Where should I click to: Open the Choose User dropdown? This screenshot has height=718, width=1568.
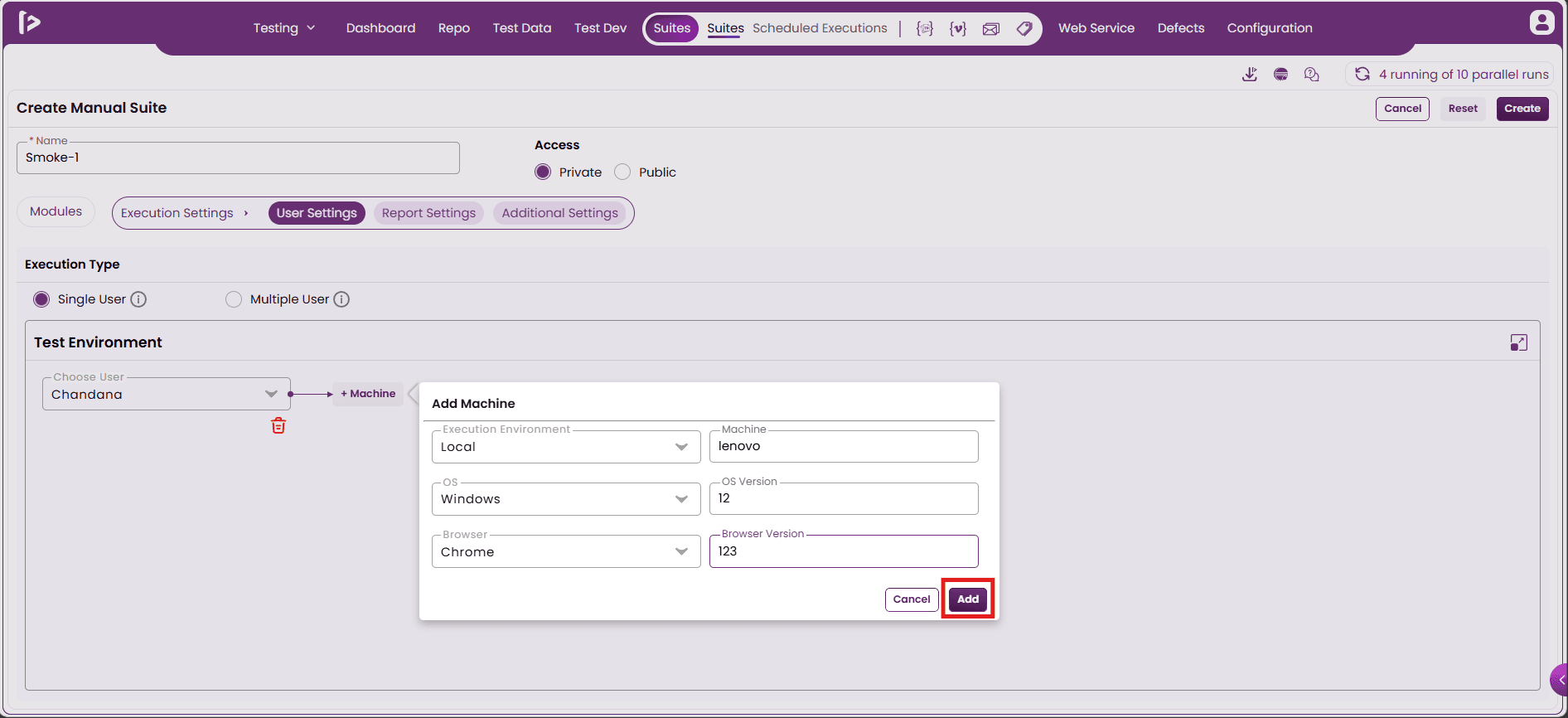click(x=167, y=394)
